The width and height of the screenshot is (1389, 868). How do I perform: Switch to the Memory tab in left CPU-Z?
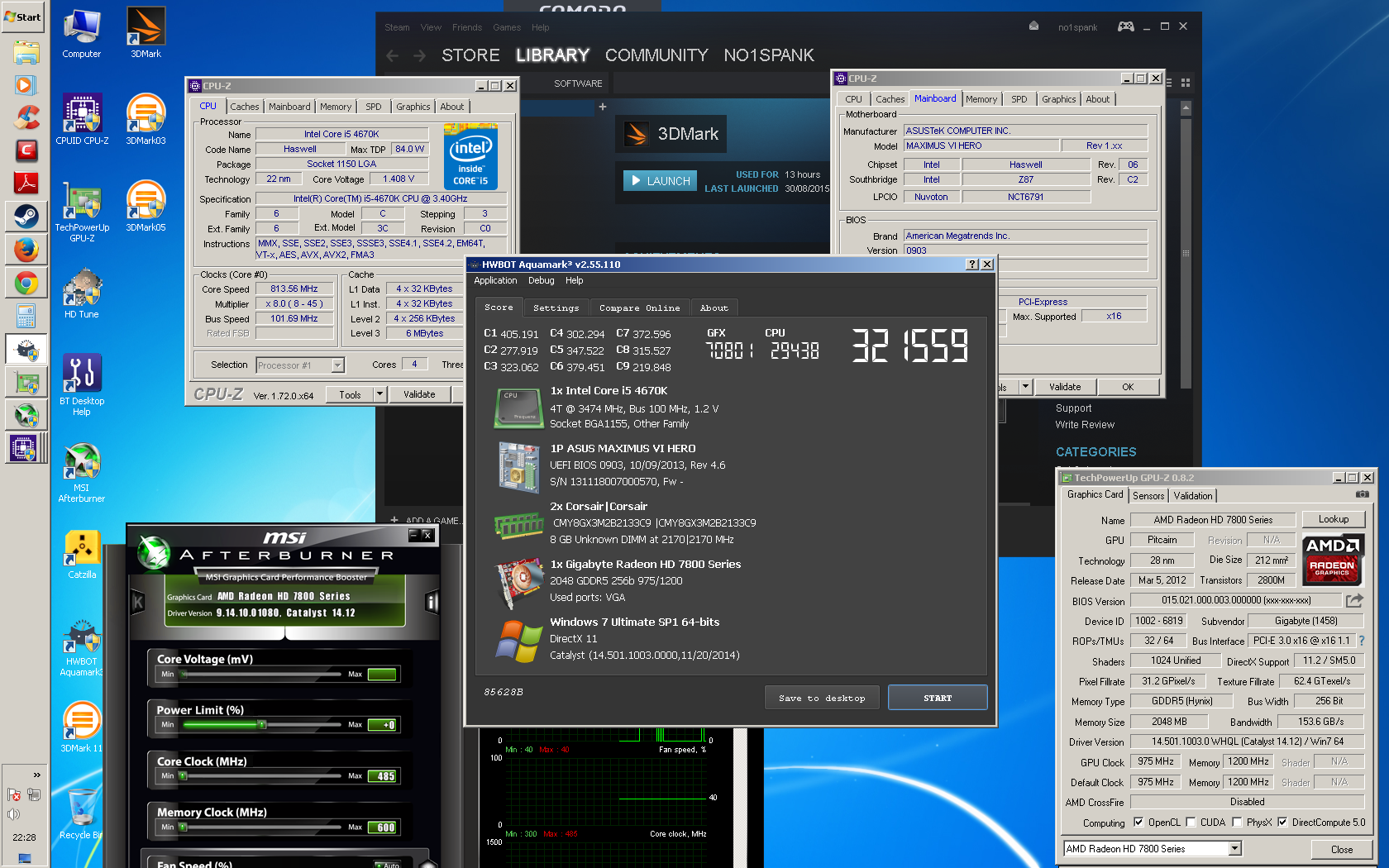[x=336, y=107]
